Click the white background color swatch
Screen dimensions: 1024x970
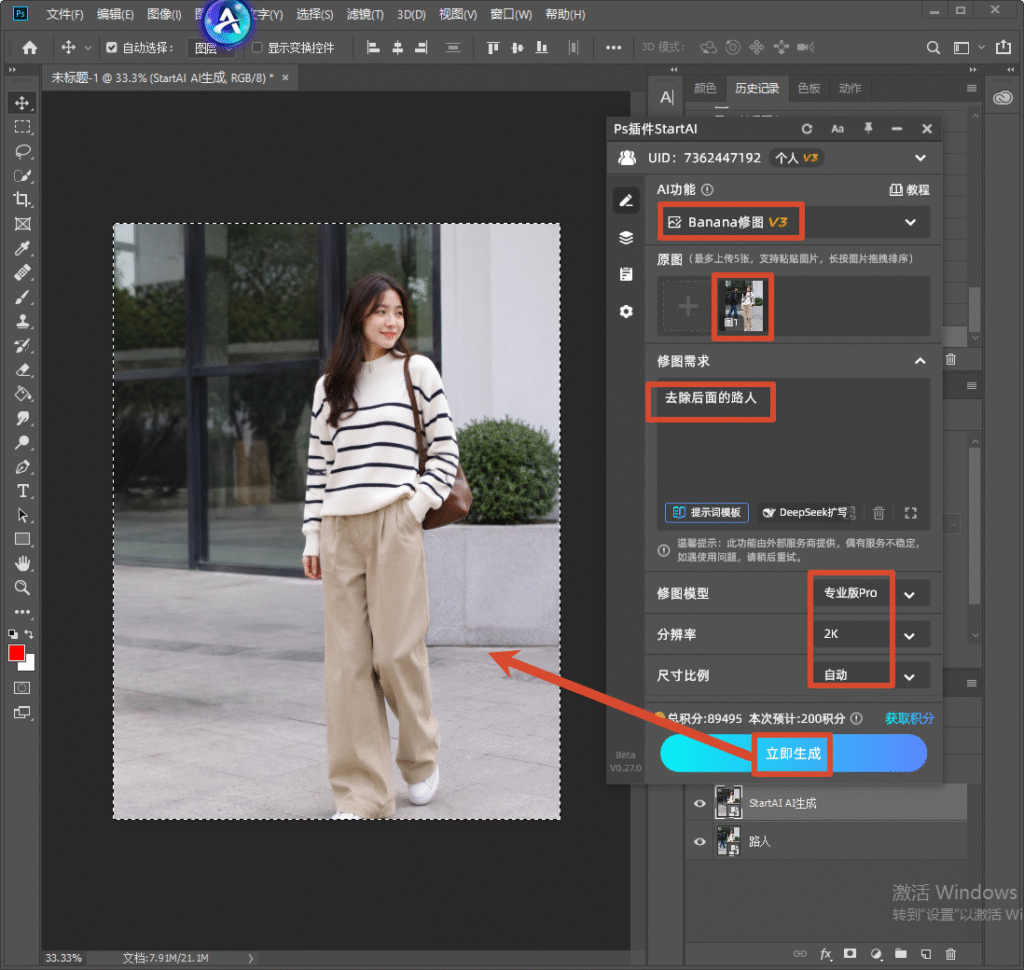tap(29, 665)
